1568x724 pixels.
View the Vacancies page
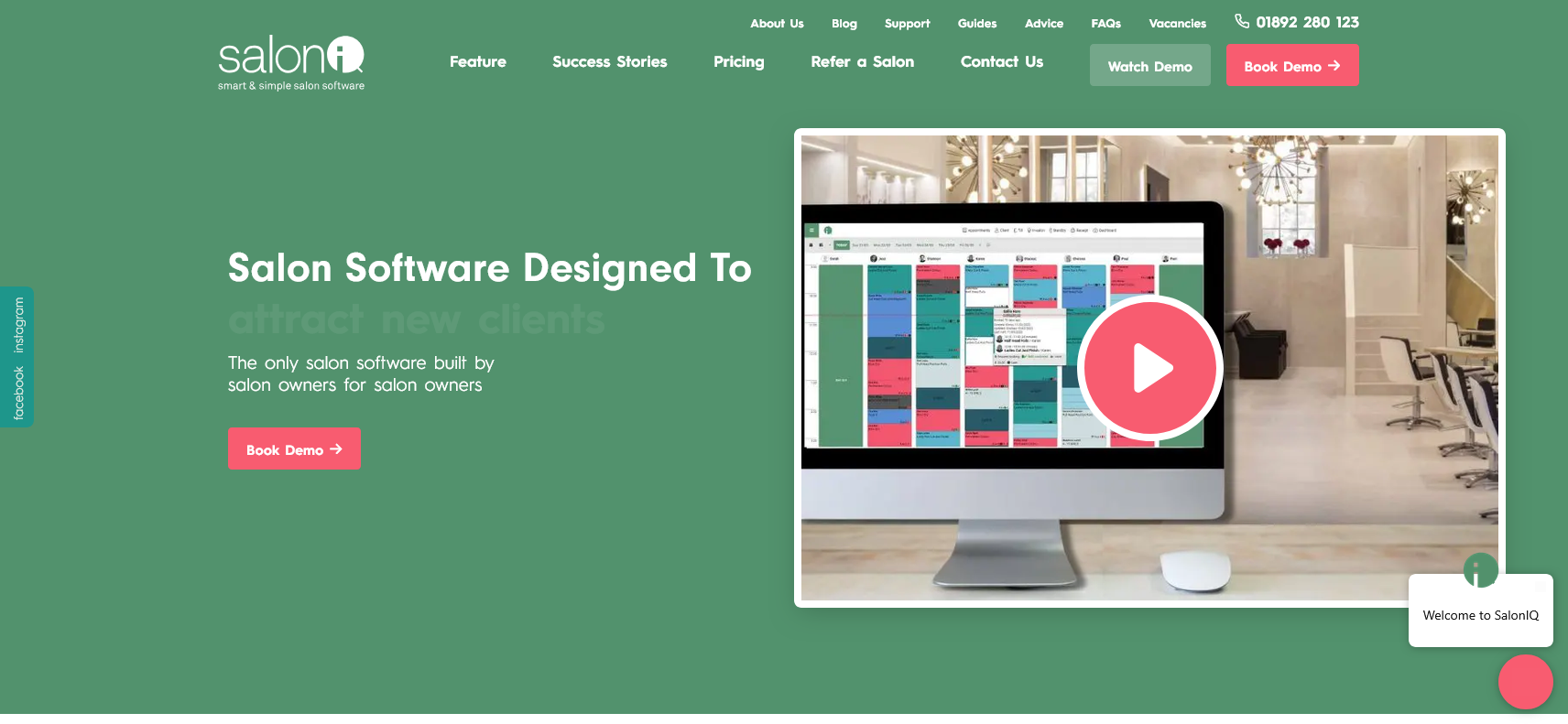click(1178, 24)
